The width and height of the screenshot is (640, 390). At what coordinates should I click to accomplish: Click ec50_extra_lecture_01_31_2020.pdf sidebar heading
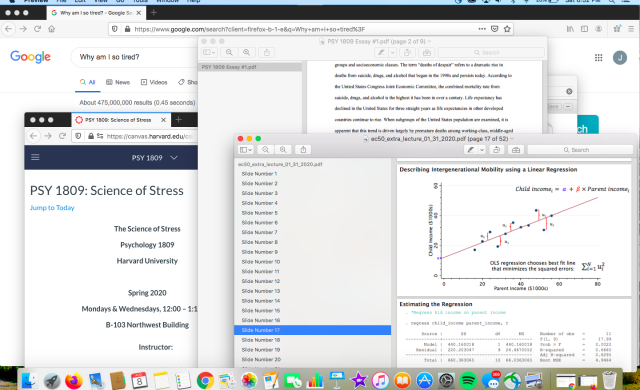(280, 164)
